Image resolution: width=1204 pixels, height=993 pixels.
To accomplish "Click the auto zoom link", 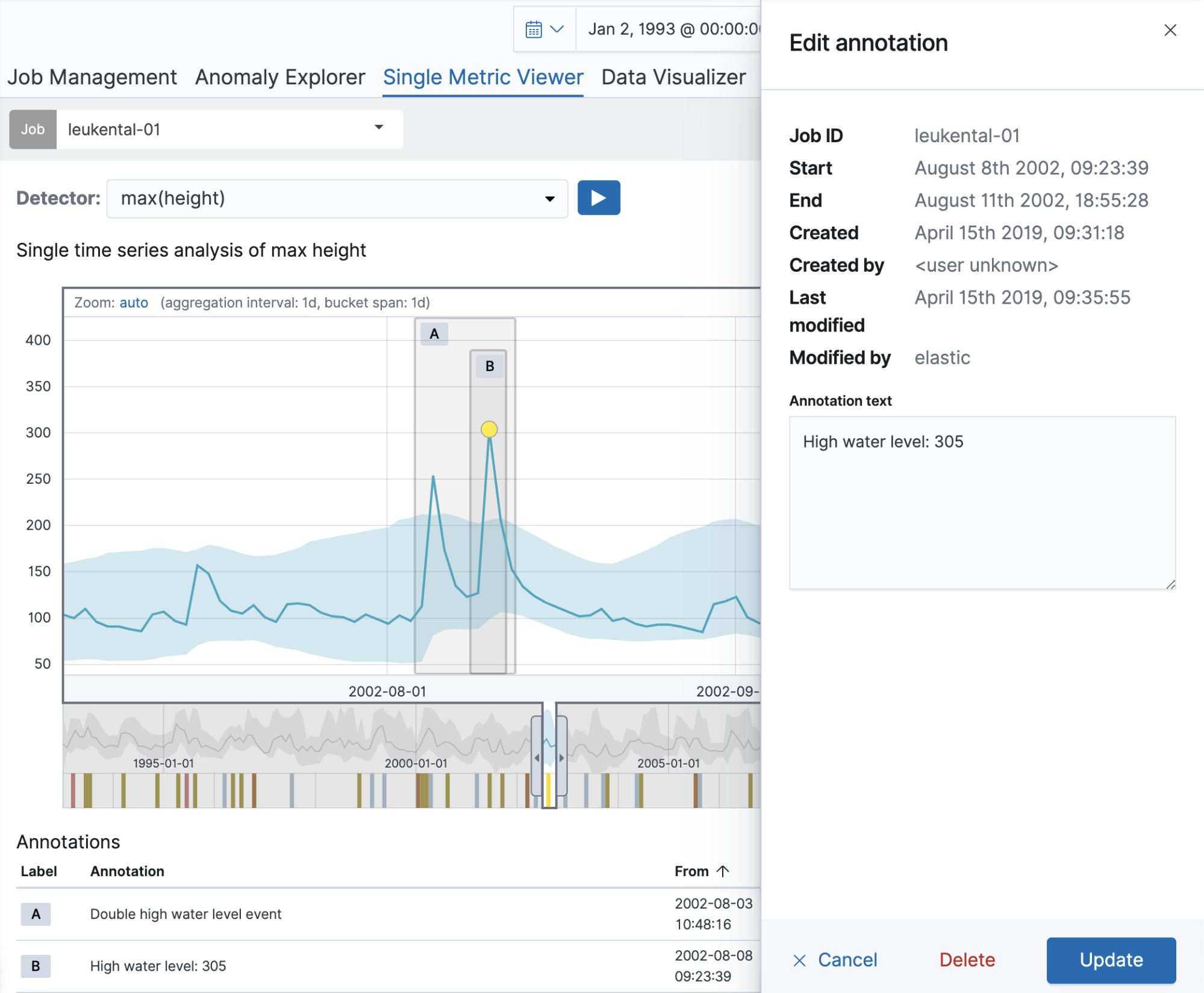I will (134, 302).
